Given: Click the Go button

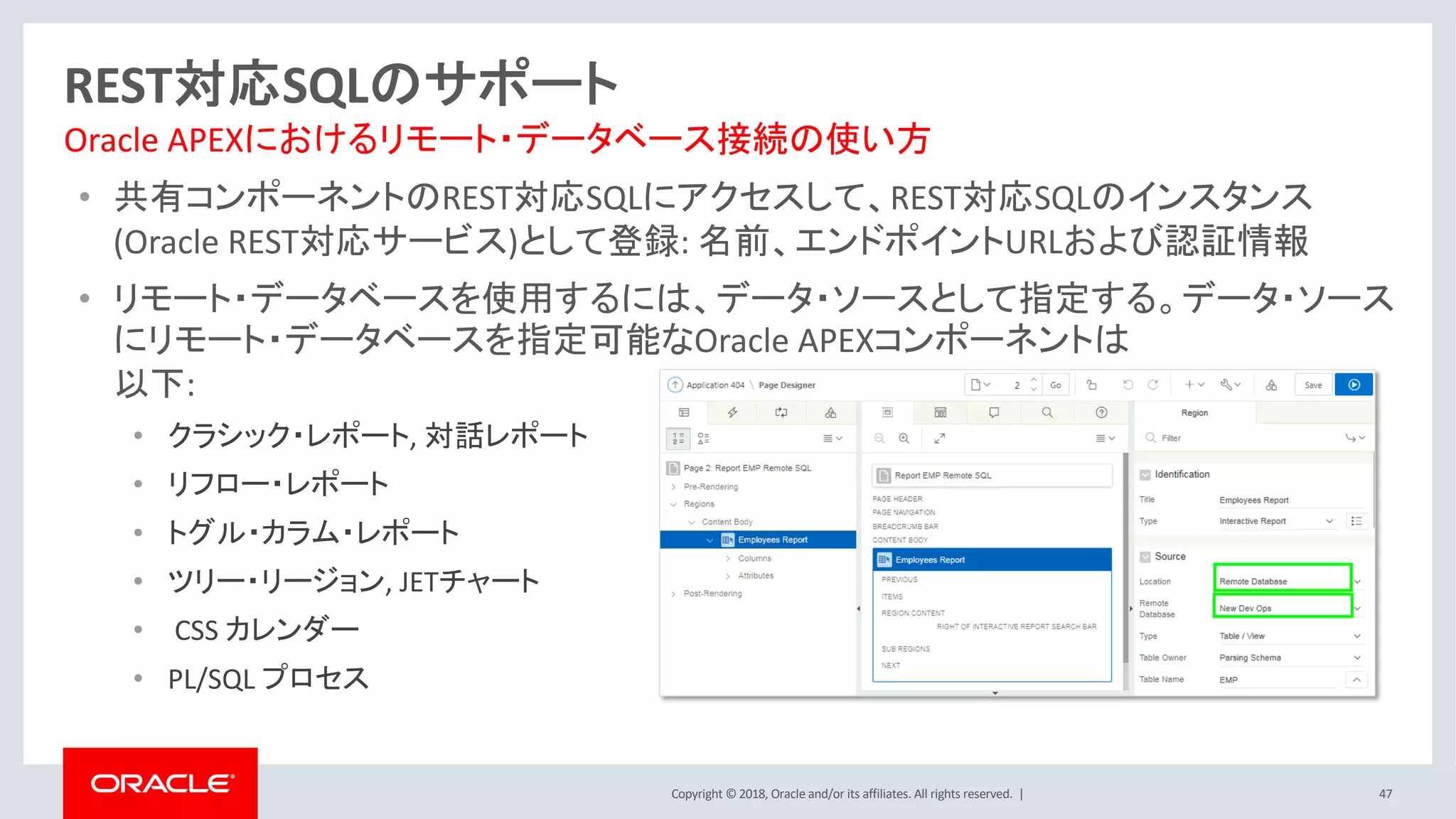Looking at the screenshot, I should coord(1055,385).
